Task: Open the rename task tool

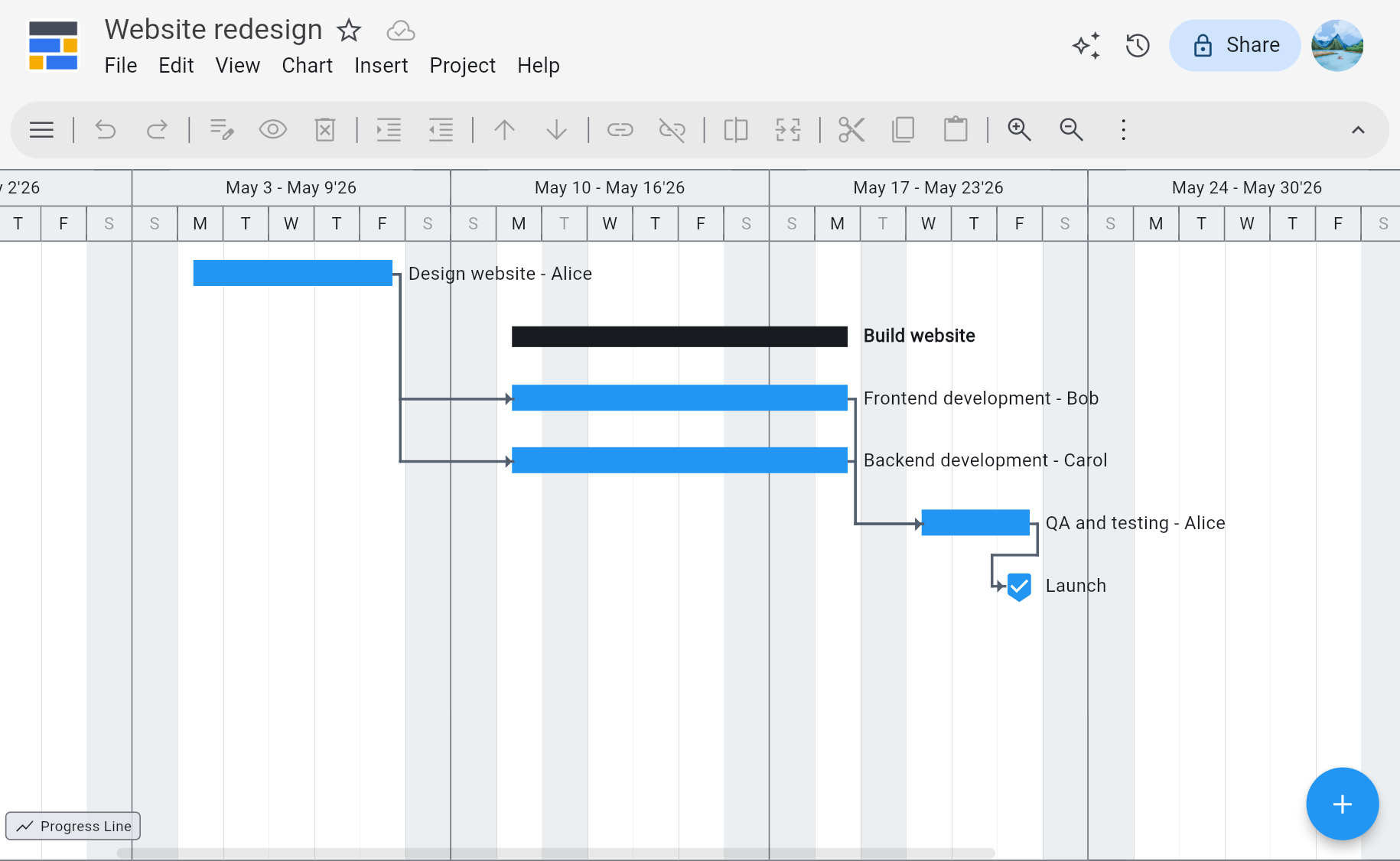Action: (222, 129)
